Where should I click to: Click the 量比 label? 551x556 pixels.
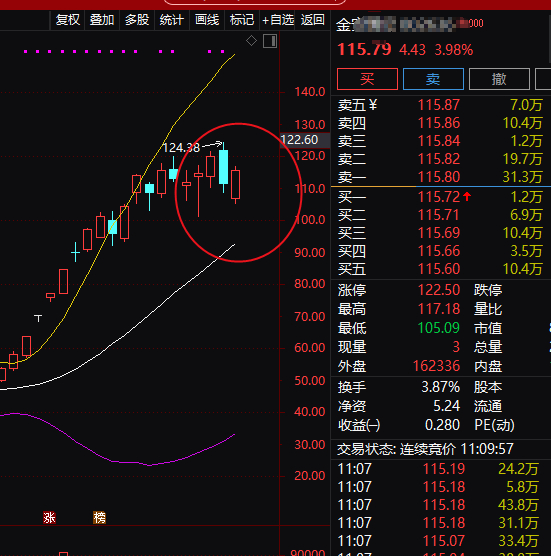point(488,309)
